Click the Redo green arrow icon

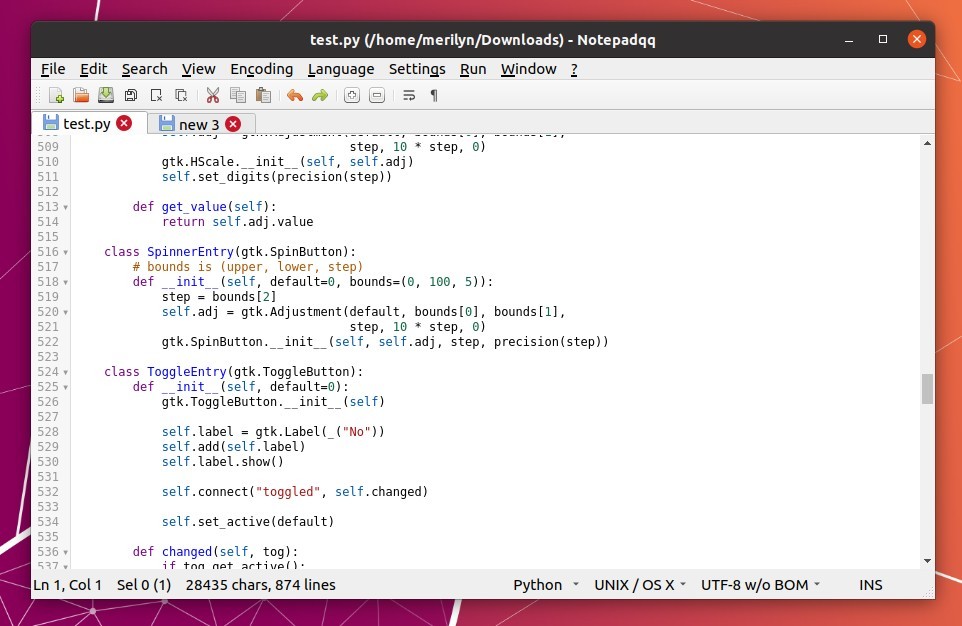click(x=320, y=96)
